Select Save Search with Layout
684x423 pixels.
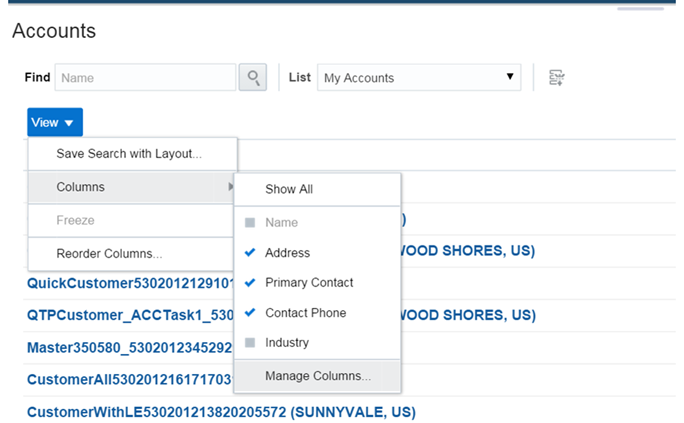point(129,154)
